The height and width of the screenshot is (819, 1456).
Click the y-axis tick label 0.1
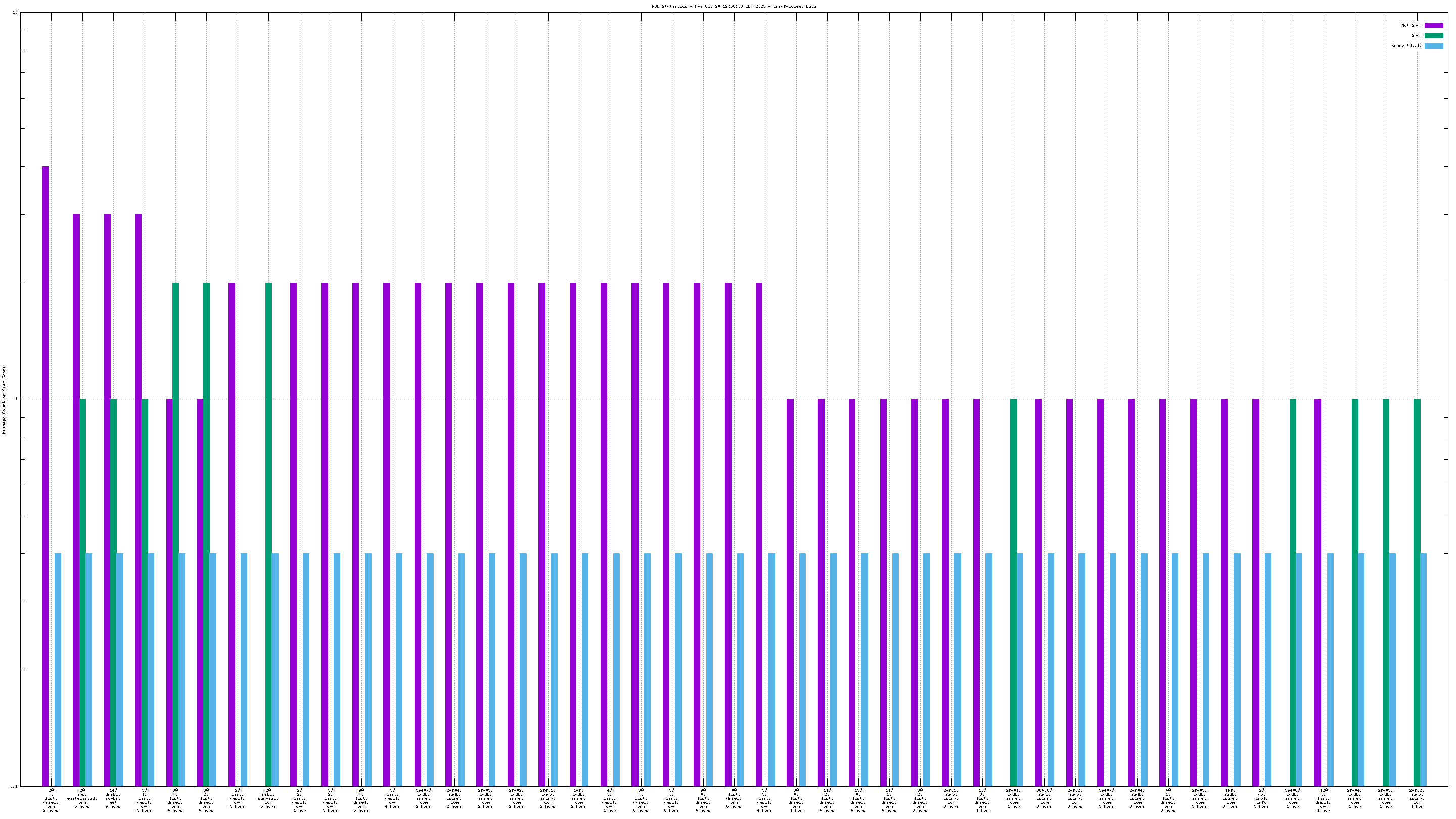14,786
